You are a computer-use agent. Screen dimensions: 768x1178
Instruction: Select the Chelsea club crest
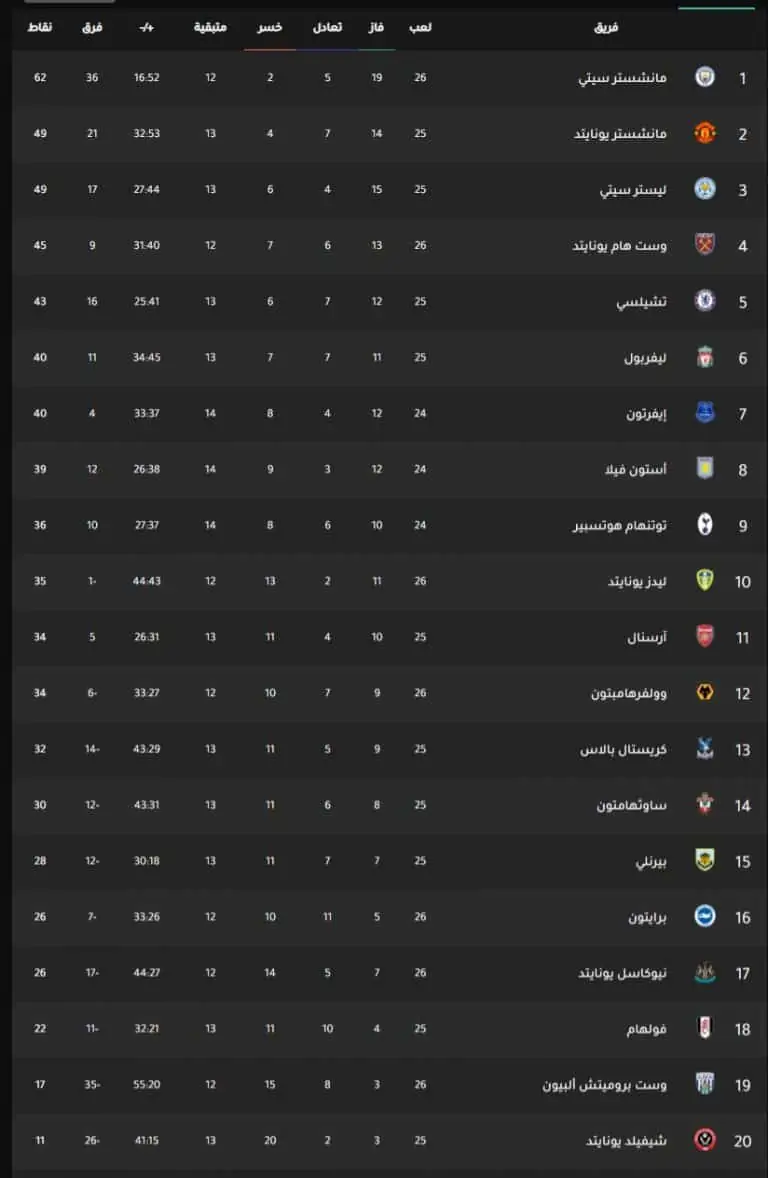click(705, 301)
